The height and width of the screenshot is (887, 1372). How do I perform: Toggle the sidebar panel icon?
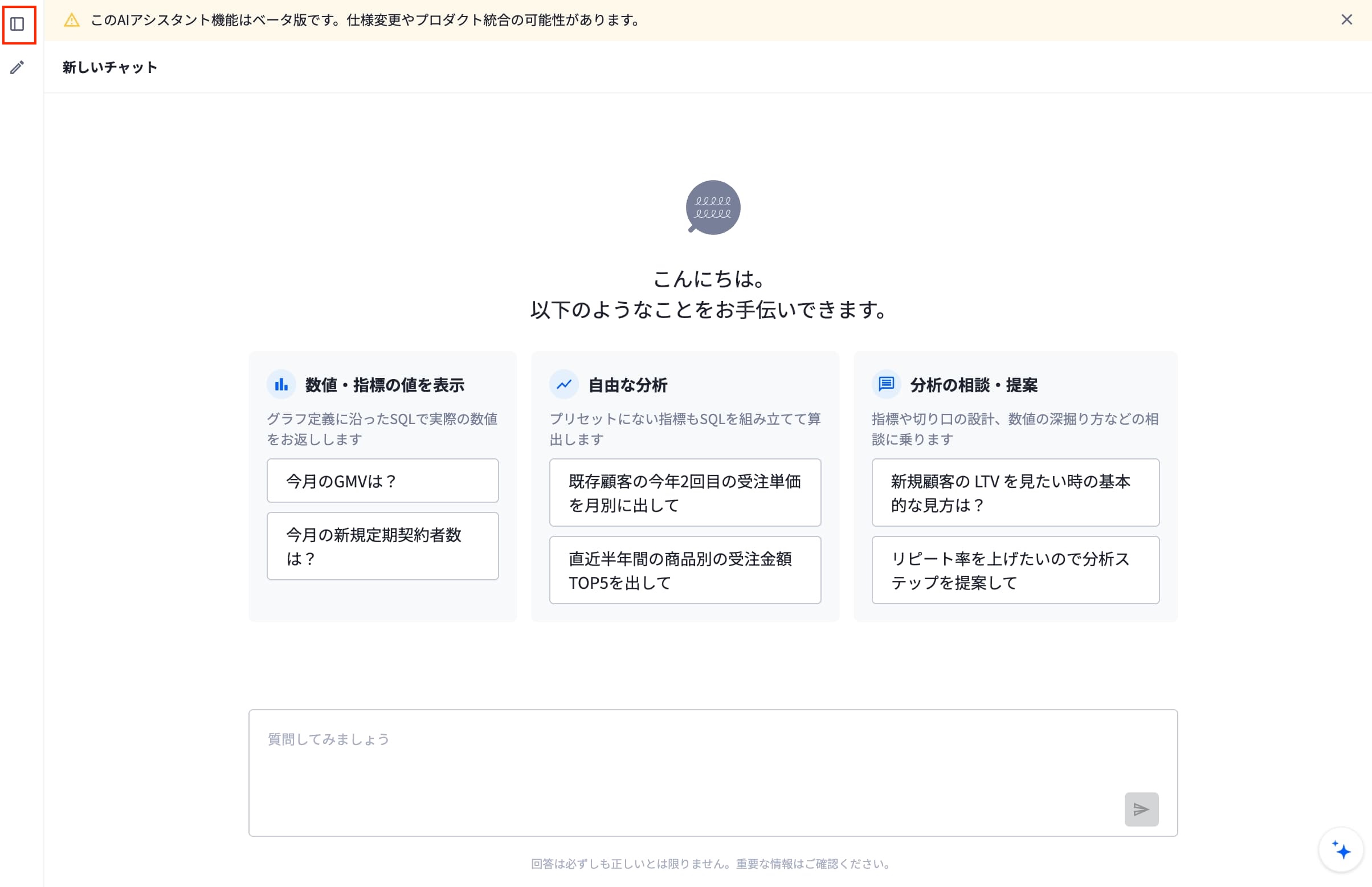pos(17,24)
